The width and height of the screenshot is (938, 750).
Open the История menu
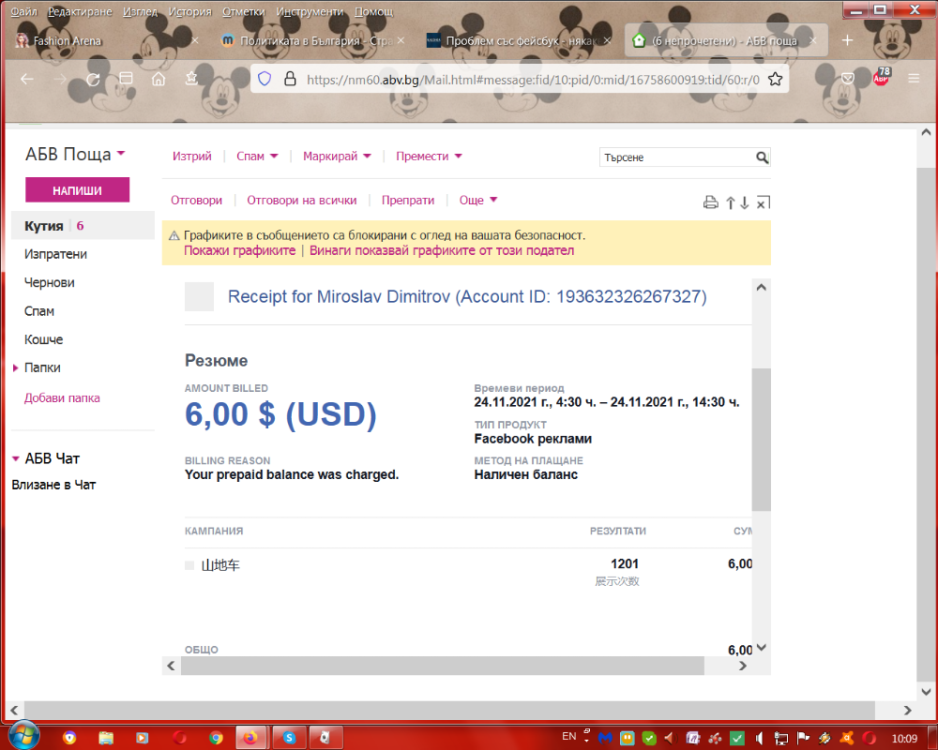[190, 11]
